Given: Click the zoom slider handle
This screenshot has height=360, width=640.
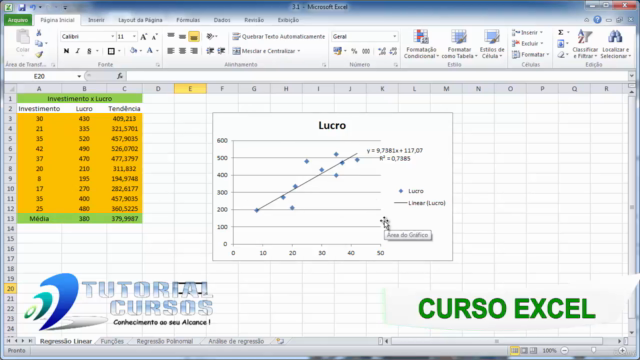Looking at the screenshot, I should [x=593, y=351].
